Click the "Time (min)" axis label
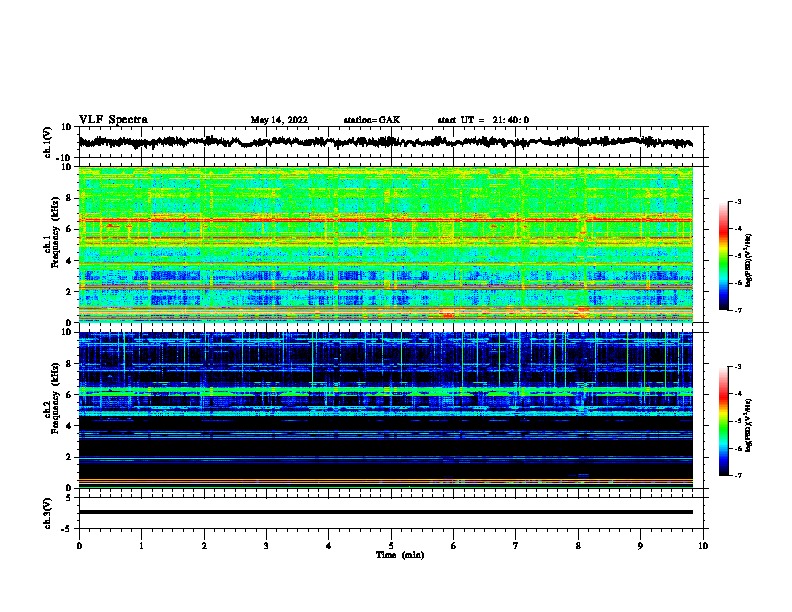Image resolution: width=792 pixels, height=612 pixels. 400,555
